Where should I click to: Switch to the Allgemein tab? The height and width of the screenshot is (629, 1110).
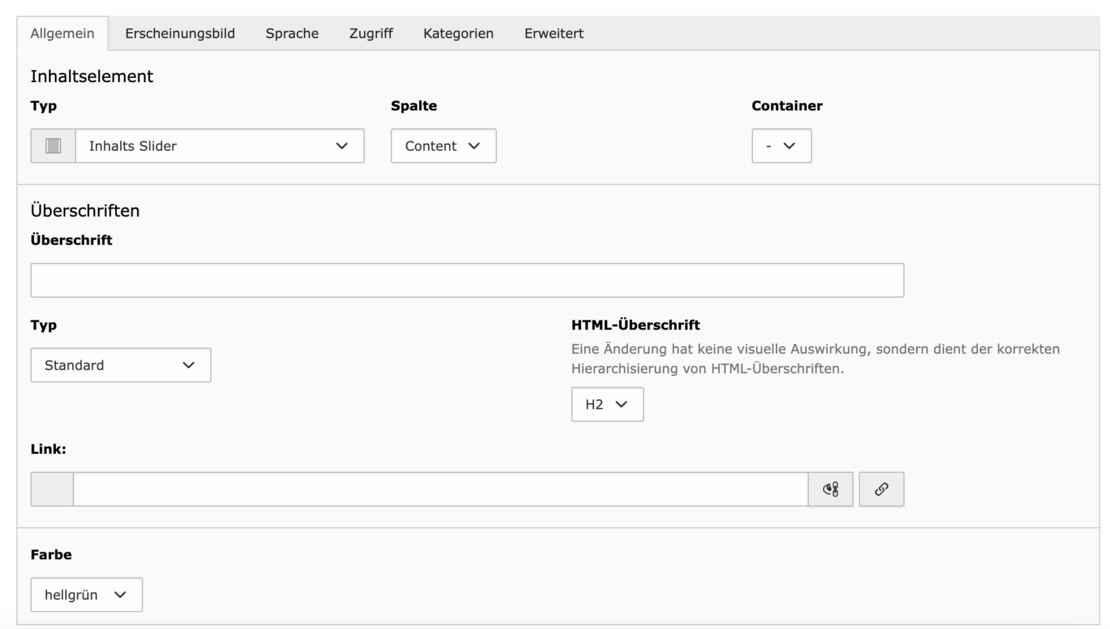pos(62,33)
